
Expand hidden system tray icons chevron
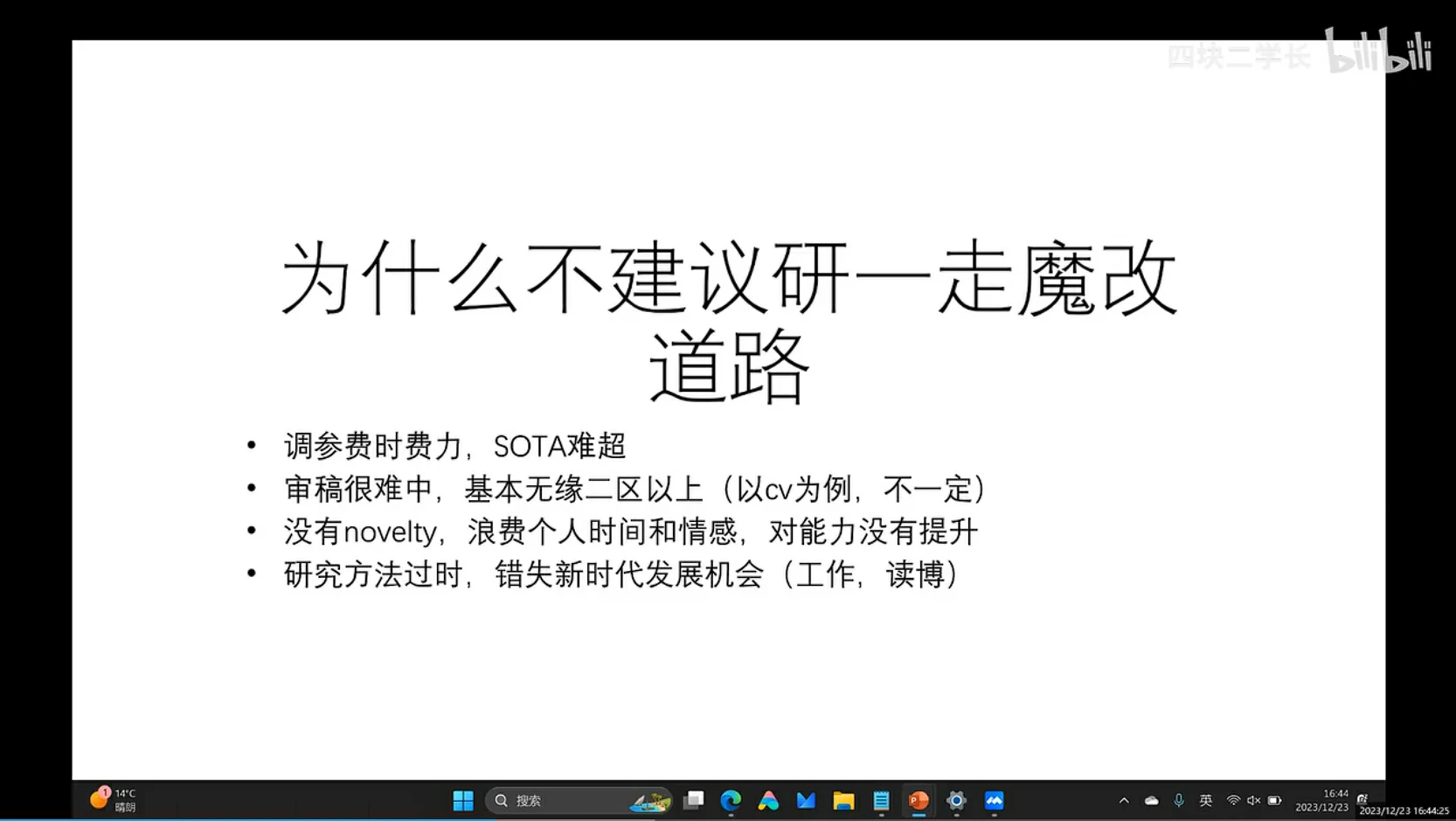(x=1124, y=800)
